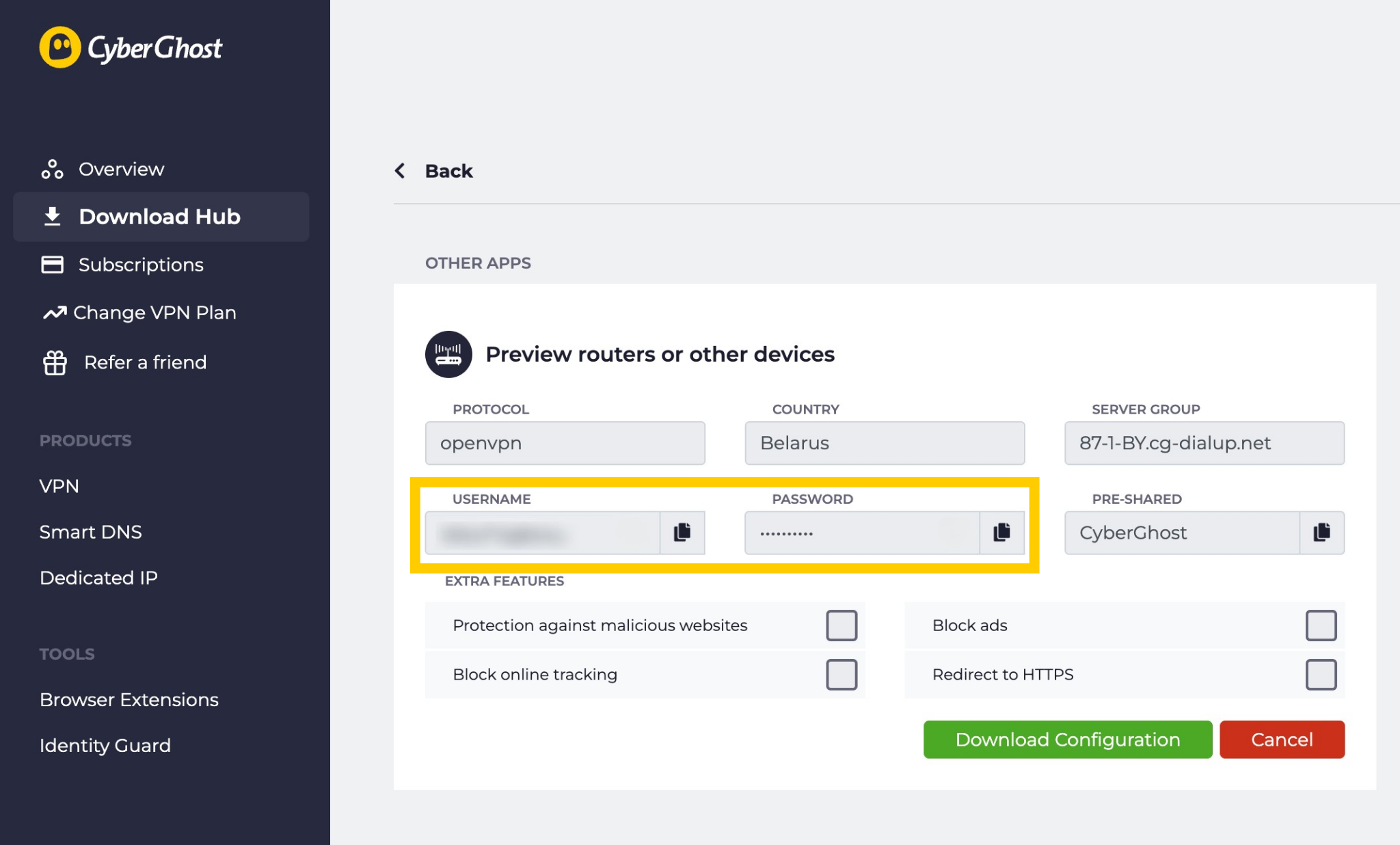Click the red Cancel button
The image size is (1400, 845).
[x=1282, y=740]
